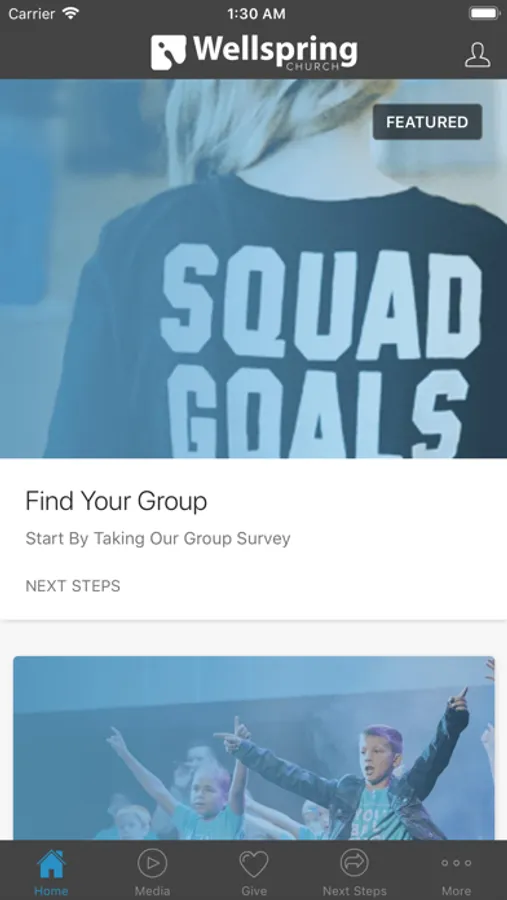Tap the Give heart icon
This screenshot has height=900, width=507.
(x=254, y=863)
